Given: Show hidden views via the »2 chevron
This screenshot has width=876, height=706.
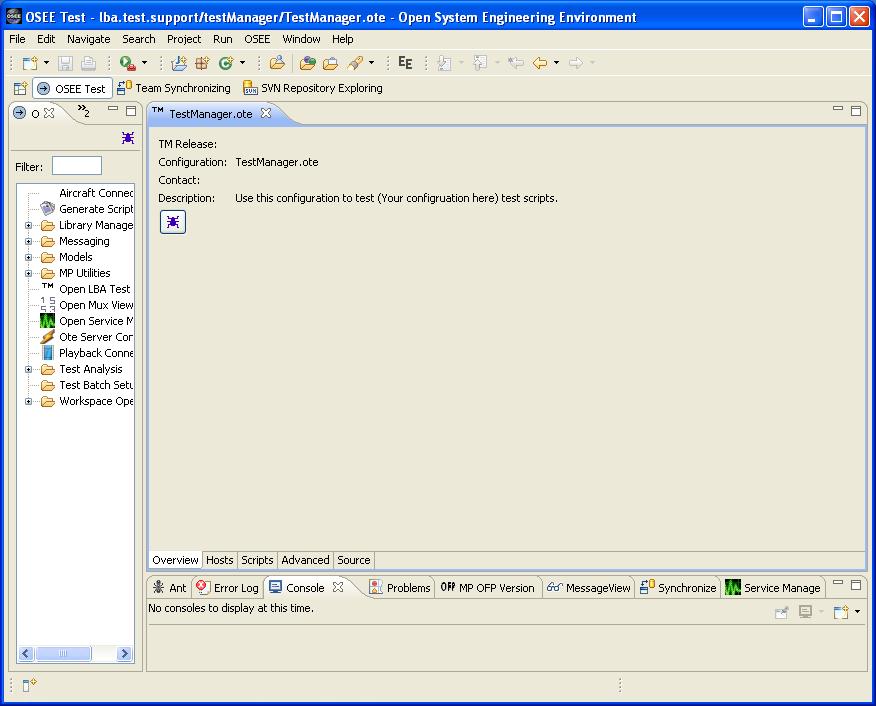Looking at the screenshot, I should [x=84, y=112].
